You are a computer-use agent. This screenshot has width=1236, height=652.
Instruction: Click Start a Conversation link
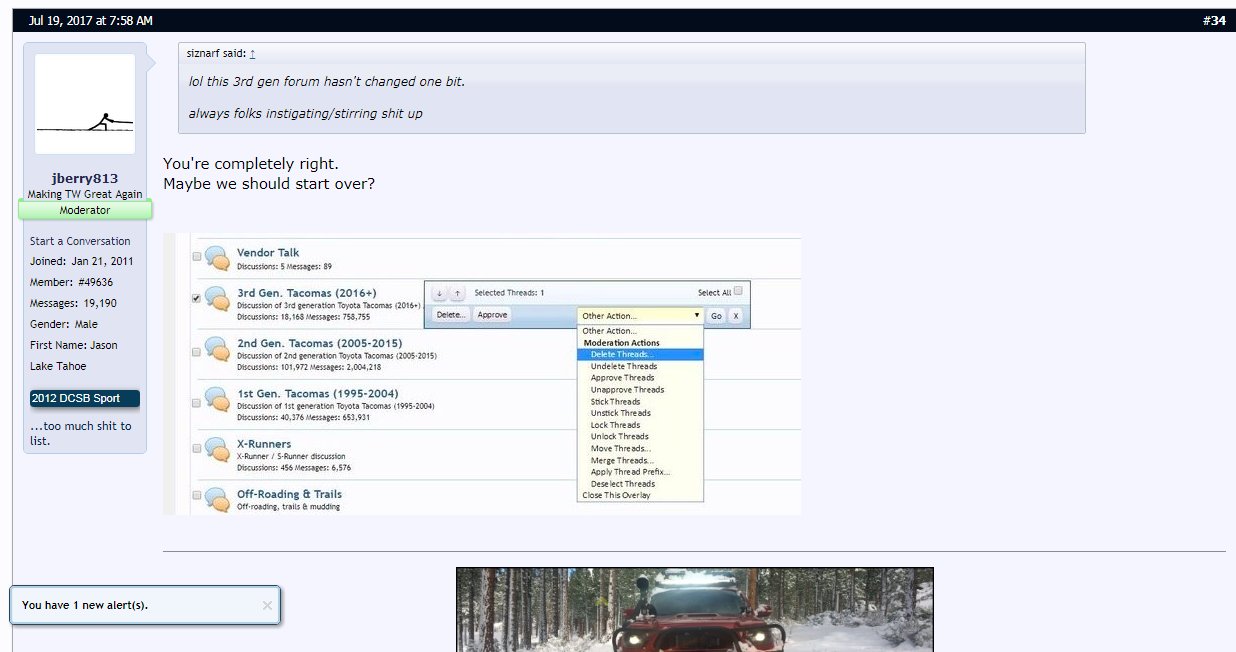pos(80,241)
